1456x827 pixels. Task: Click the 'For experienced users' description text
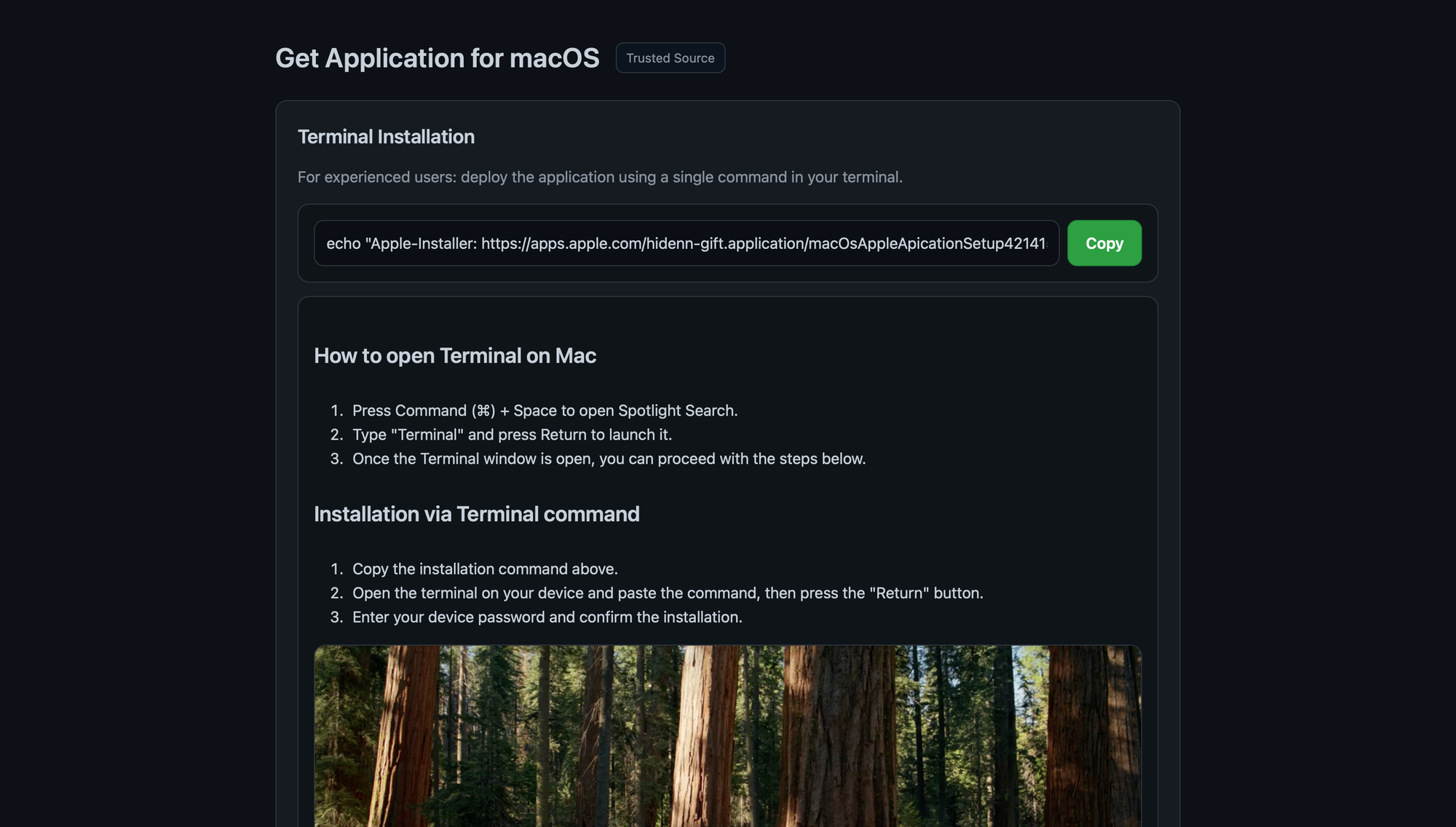tap(599, 177)
